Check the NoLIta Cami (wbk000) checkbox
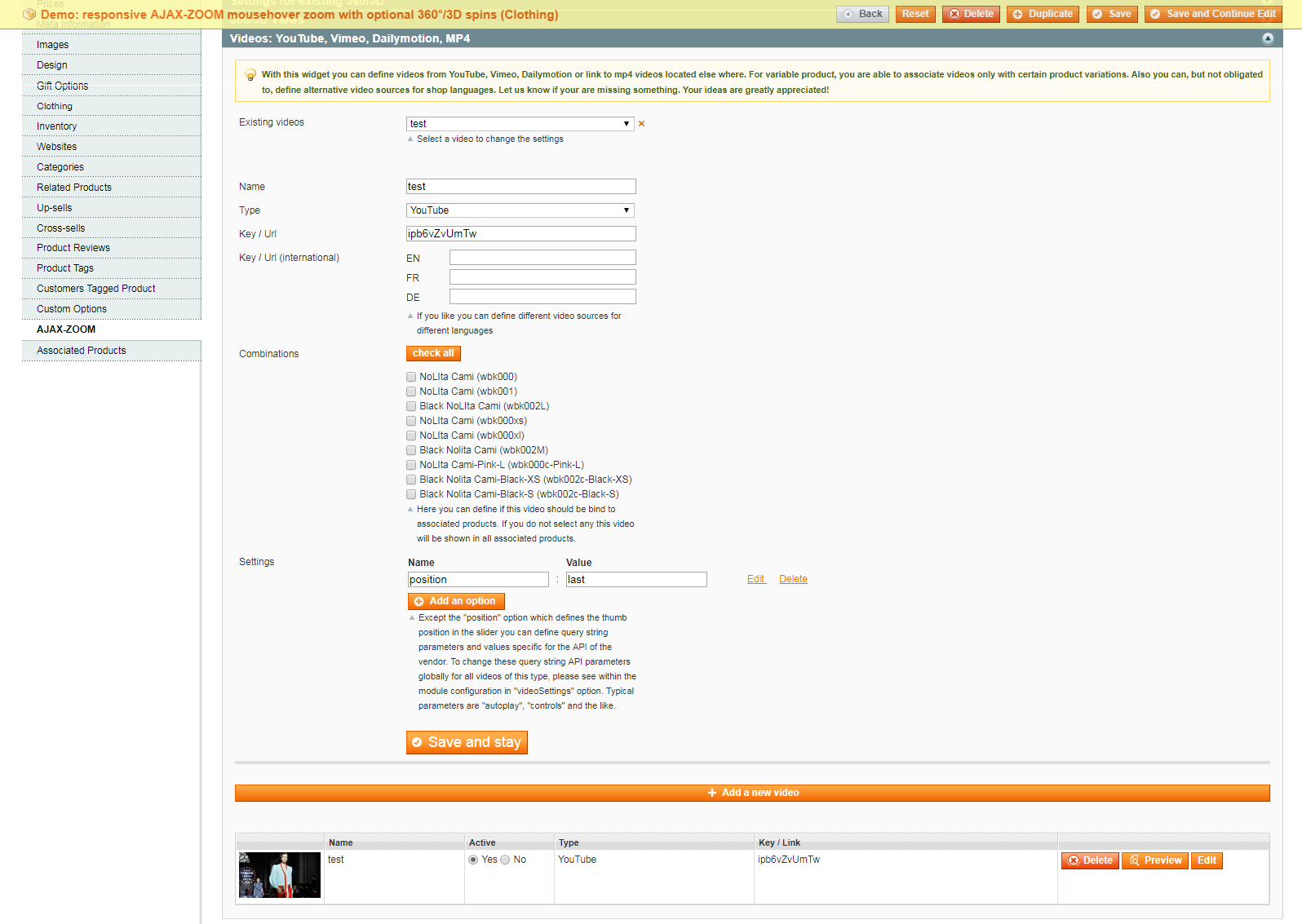 [x=411, y=377]
